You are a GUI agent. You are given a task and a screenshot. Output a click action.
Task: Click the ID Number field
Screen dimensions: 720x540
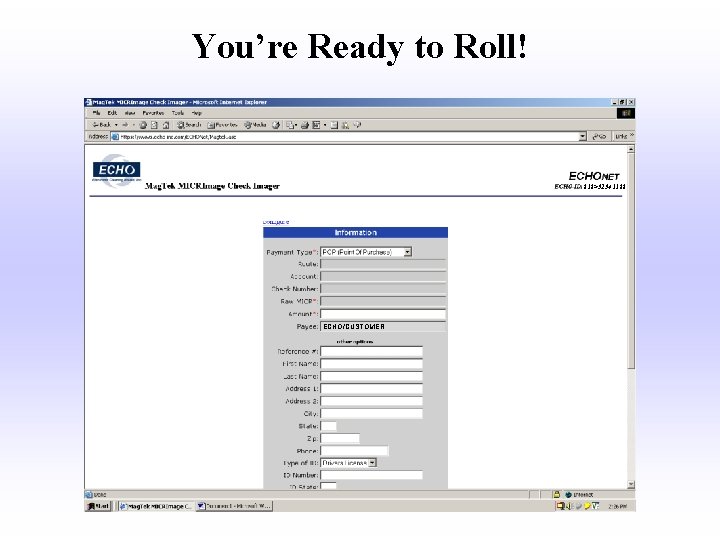point(371,475)
